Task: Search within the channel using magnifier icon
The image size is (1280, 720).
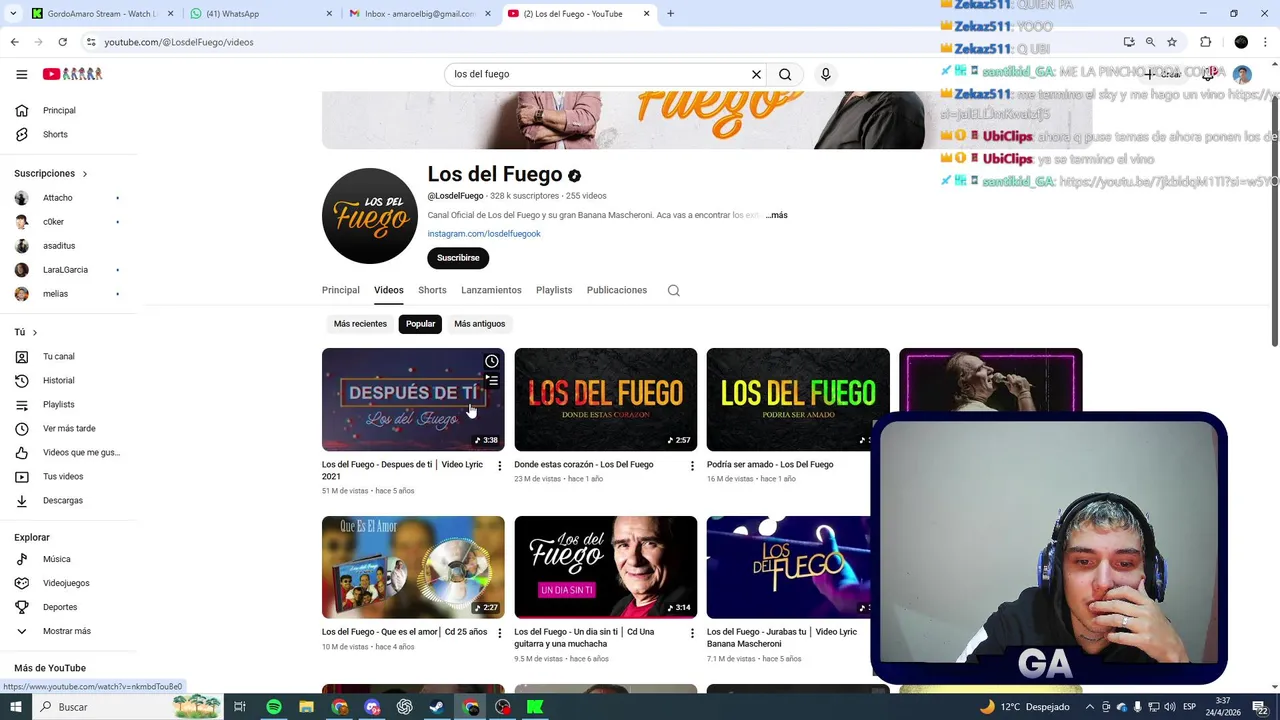Action: pyautogui.click(x=673, y=290)
